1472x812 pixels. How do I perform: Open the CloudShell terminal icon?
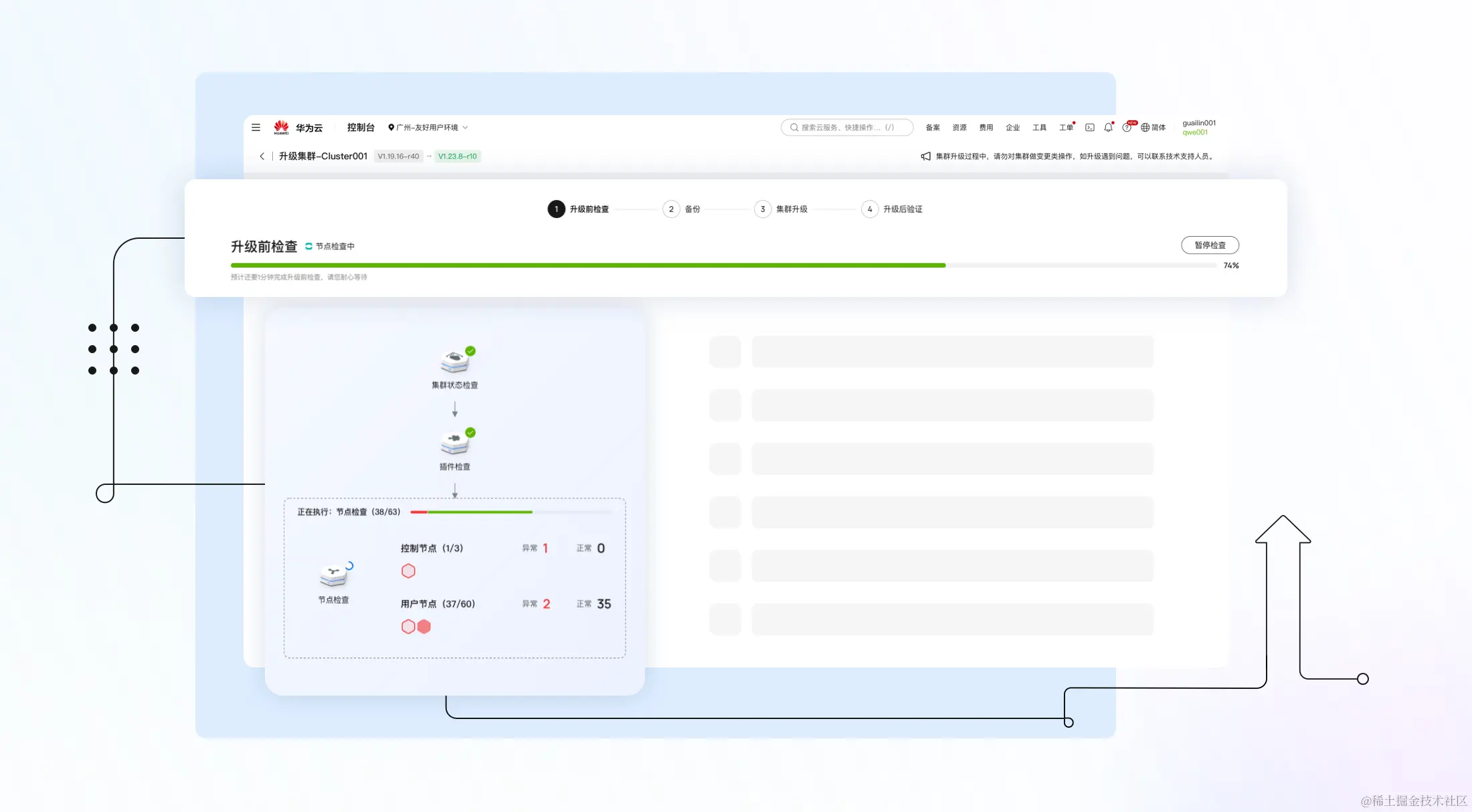pos(1090,127)
